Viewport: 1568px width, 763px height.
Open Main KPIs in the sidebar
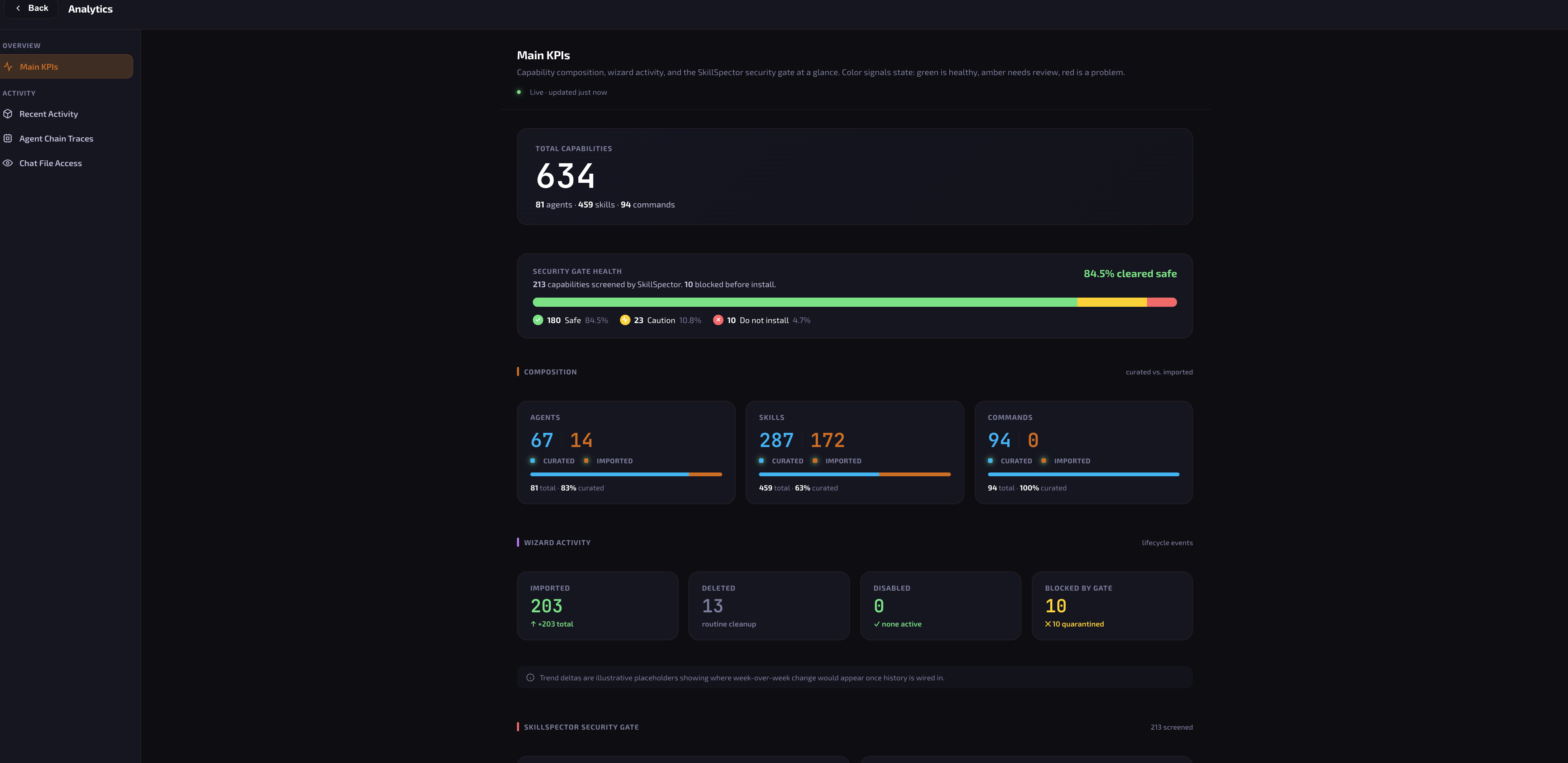point(66,66)
